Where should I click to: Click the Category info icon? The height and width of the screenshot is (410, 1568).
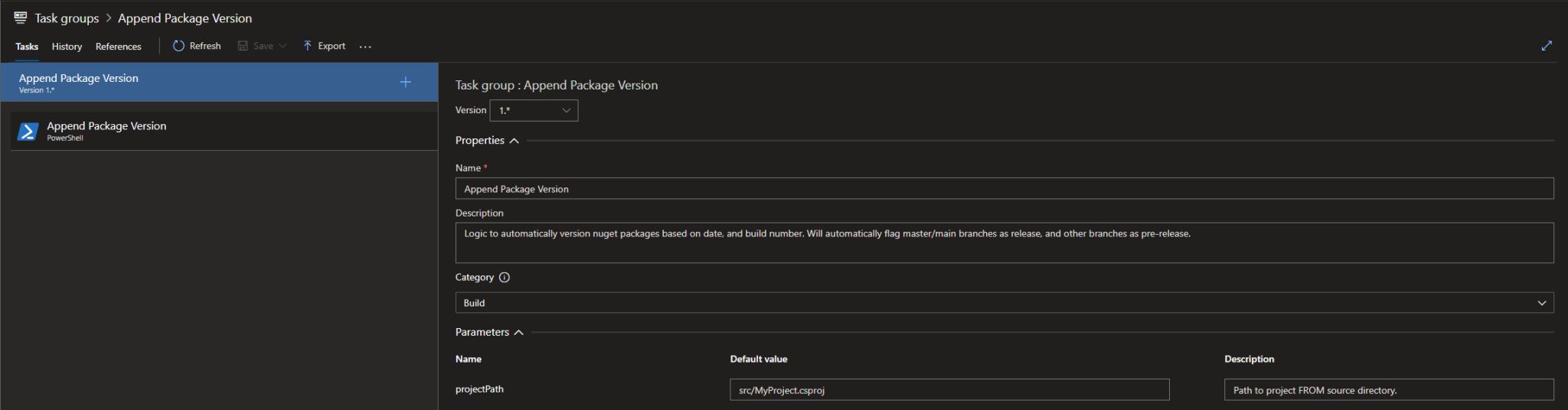[x=504, y=278]
